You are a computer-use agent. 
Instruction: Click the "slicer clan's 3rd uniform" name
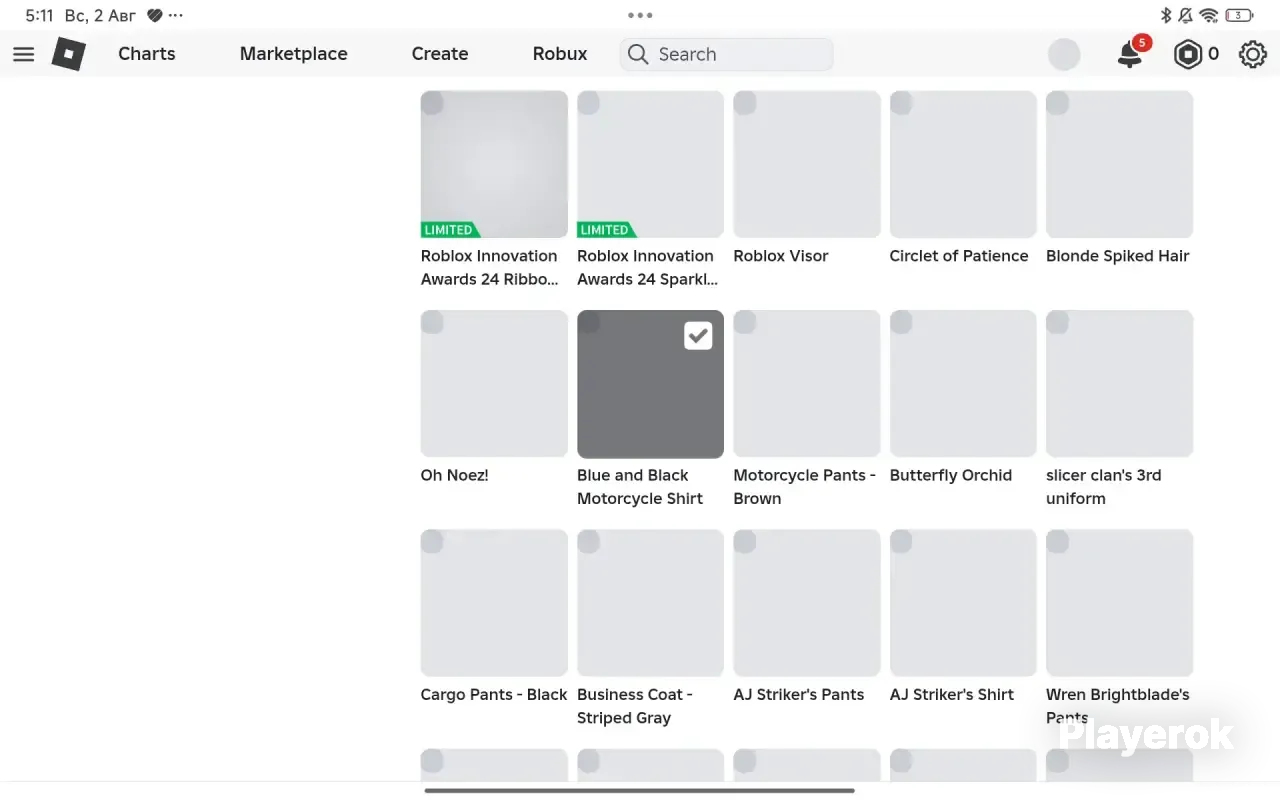(x=1104, y=487)
